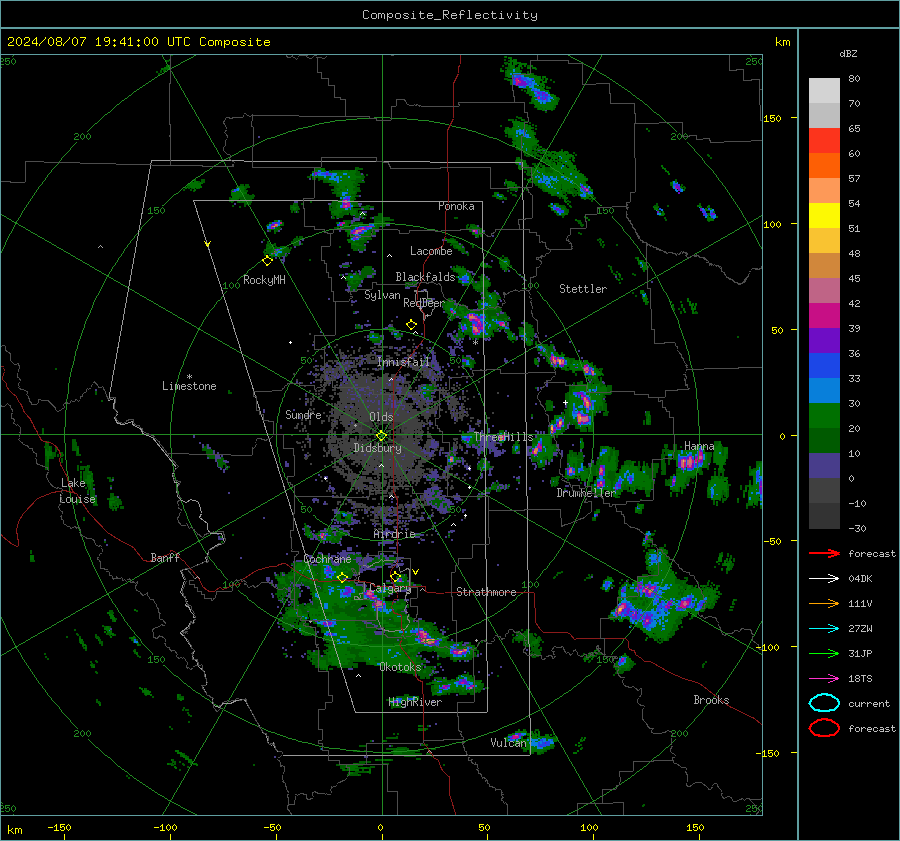Click the ThreeHills label
The width and height of the screenshot is (900, 841).
pos(503,437)
